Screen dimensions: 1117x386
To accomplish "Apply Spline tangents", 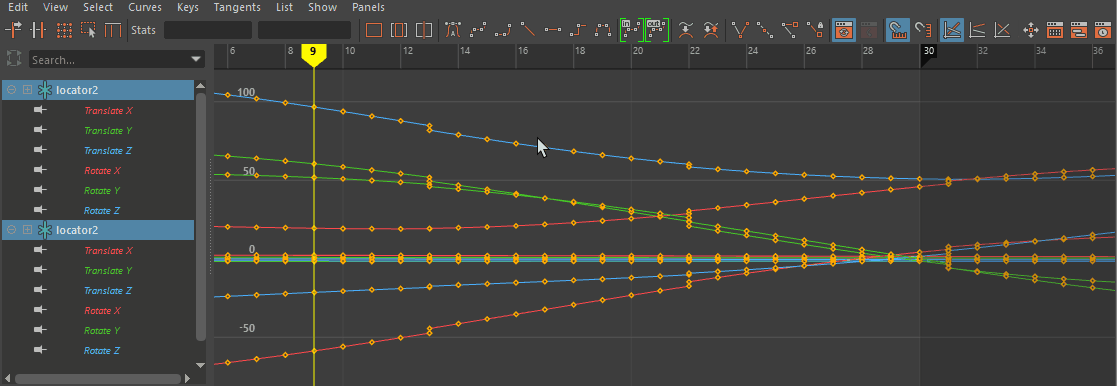I will tap(478, 30).
